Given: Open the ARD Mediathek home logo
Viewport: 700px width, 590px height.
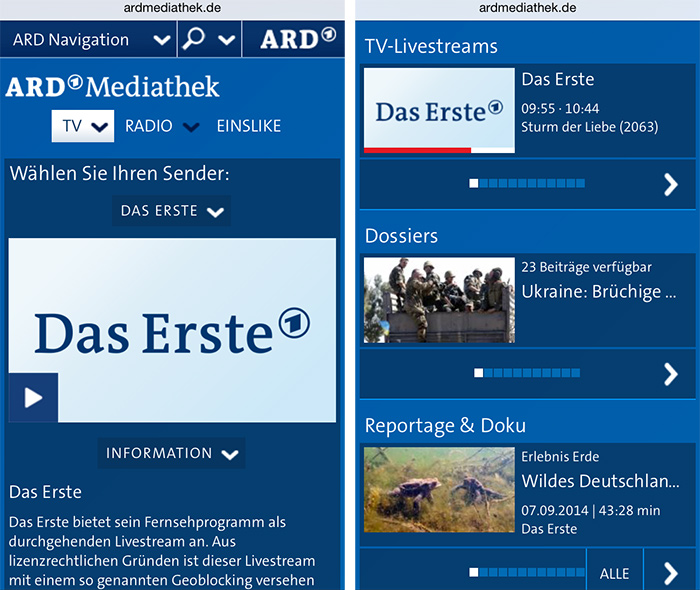Looking at the screenshot, I should [x=112, y=87].
